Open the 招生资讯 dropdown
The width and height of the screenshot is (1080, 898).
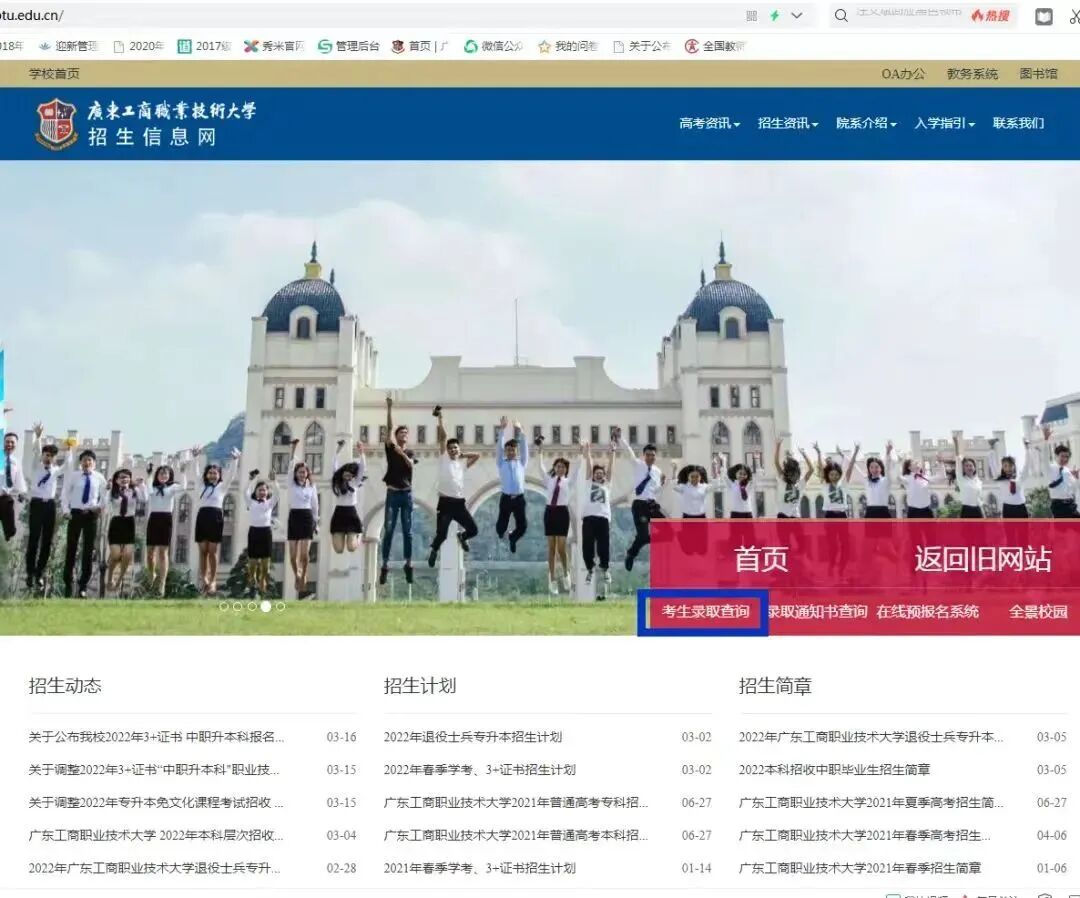point(786,123)
